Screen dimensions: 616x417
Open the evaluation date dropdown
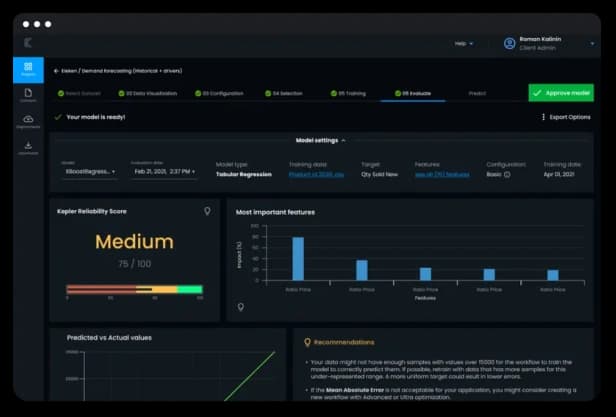tap(163, 172)
